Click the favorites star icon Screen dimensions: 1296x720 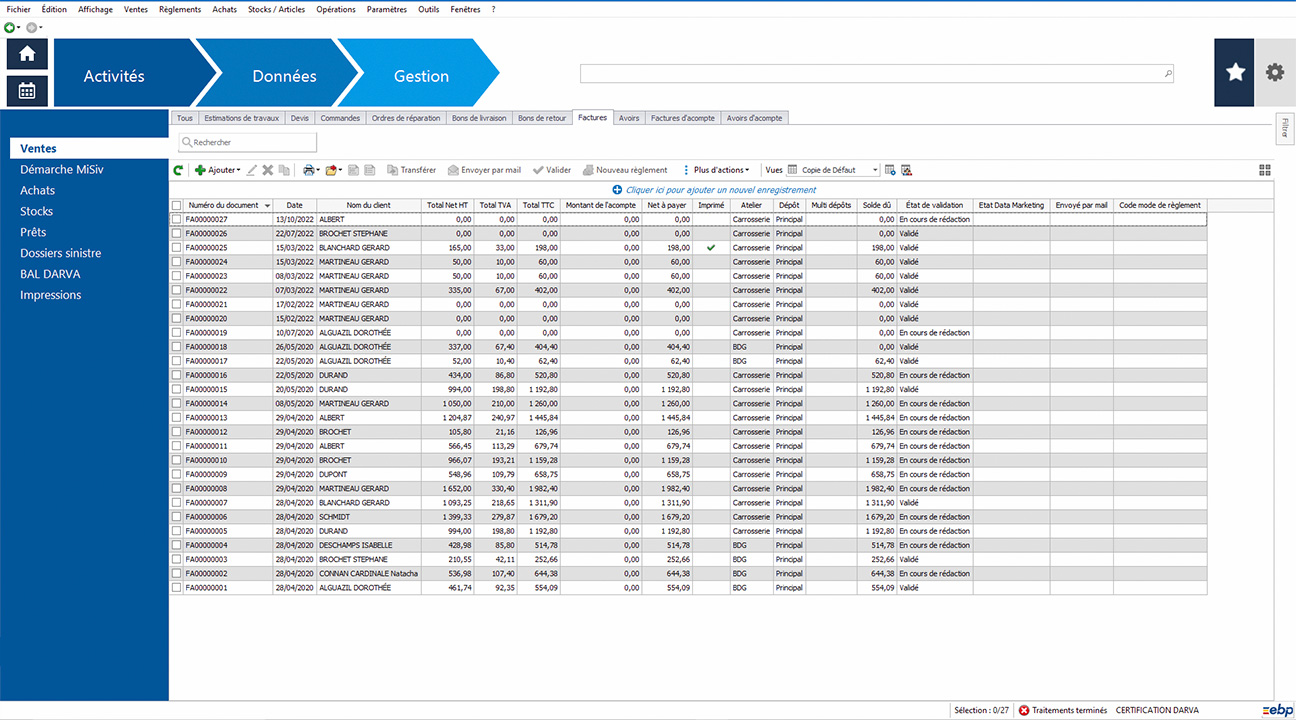pos(1235,72)
